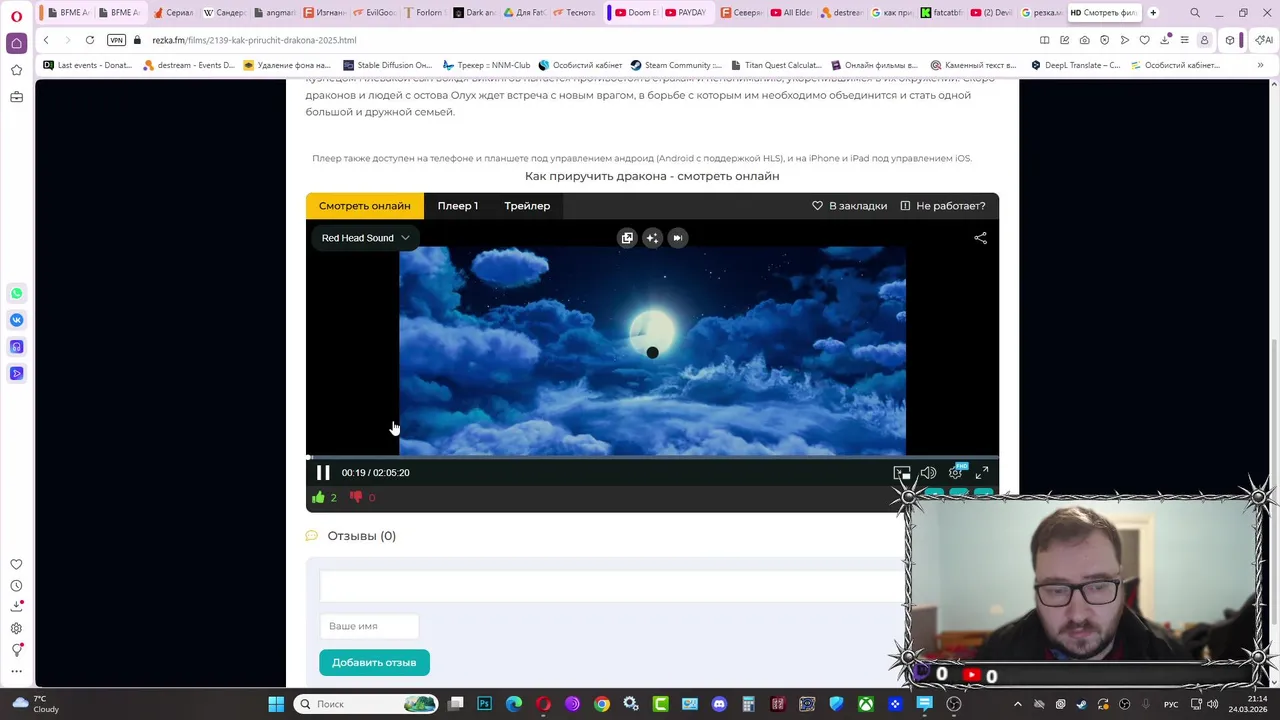Screen dimensions: 1280x720
Task: Click the share icon in the player
Action: [x=980, y=238]
